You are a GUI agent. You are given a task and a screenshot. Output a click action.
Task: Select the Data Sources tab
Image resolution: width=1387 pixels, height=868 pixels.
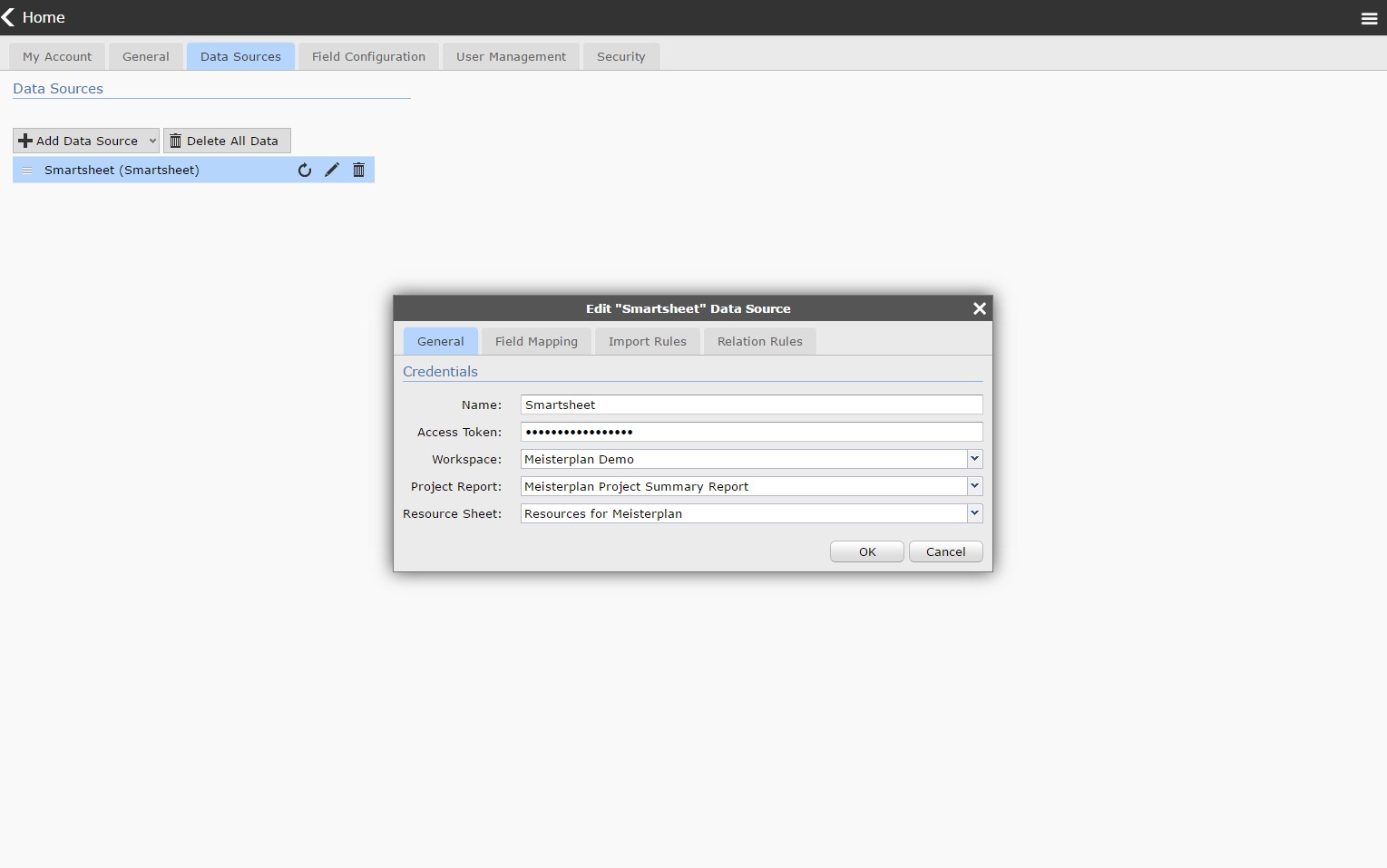tap(240, 56)
